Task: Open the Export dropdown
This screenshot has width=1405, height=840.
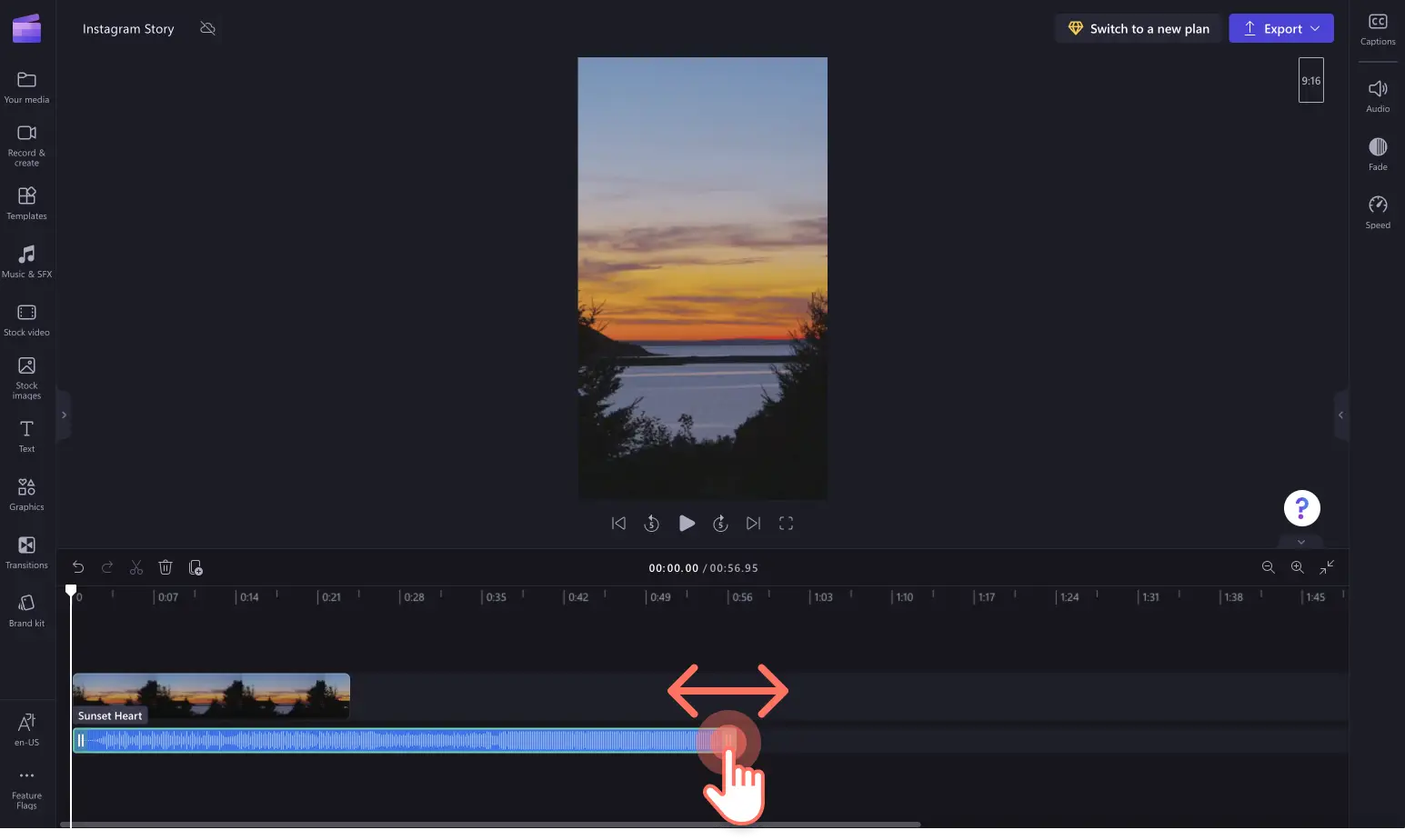Action: tap(1281, 28)
